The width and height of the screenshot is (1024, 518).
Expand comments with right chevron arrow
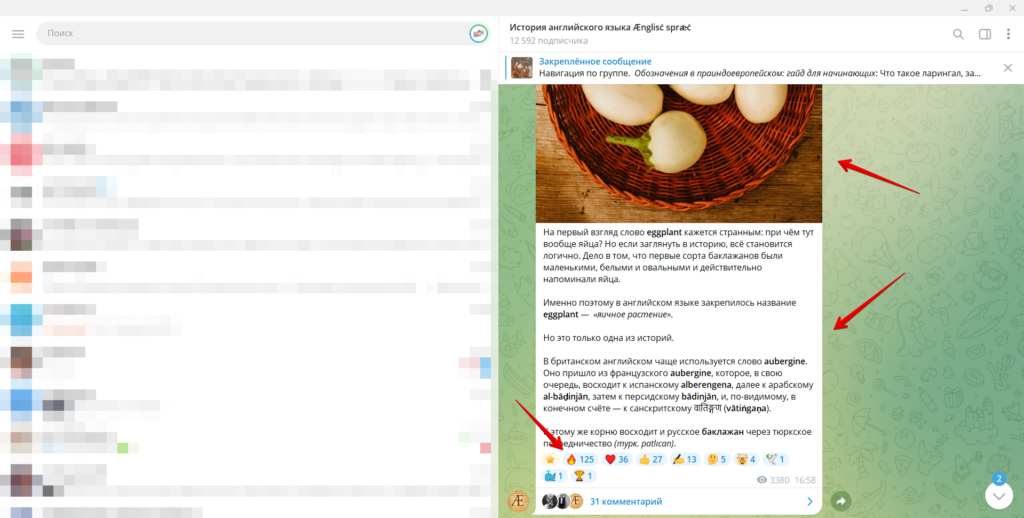pyautogui.click(x=810, y=502)
